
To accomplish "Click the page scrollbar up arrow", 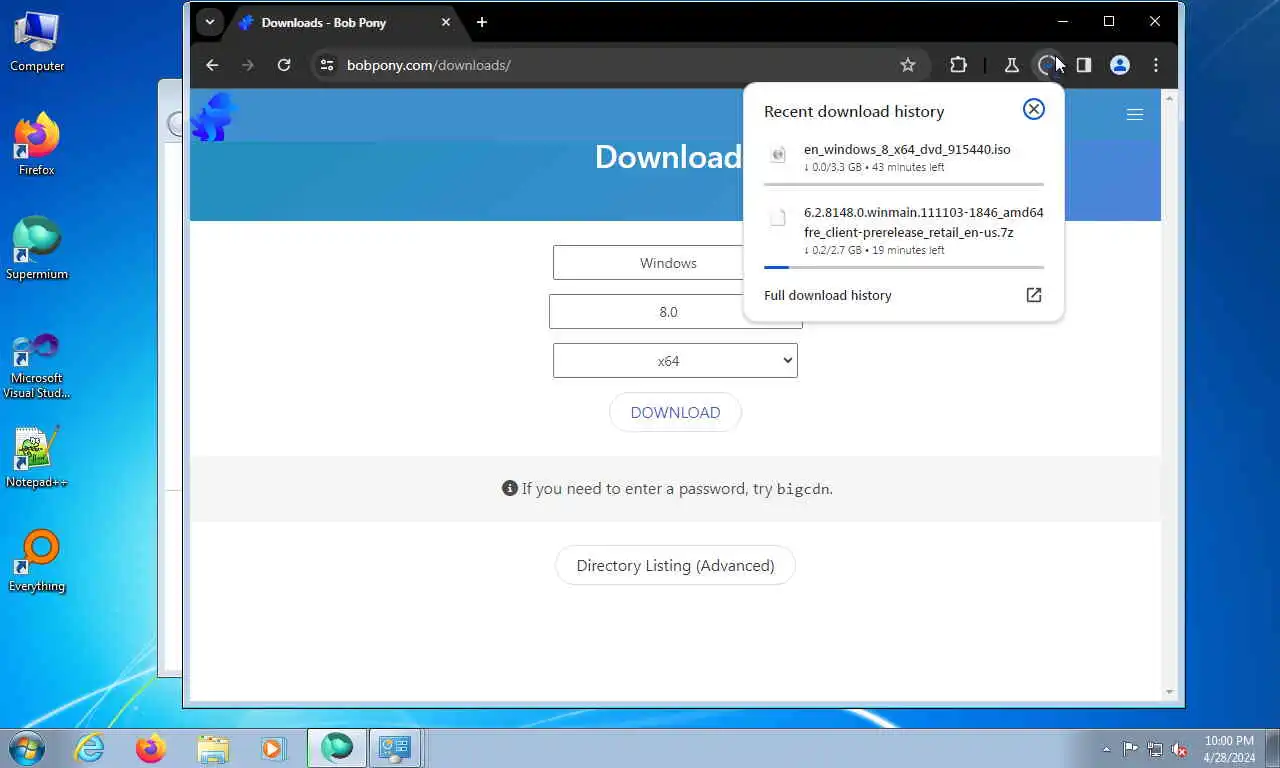I will [x=1169, y=98].
